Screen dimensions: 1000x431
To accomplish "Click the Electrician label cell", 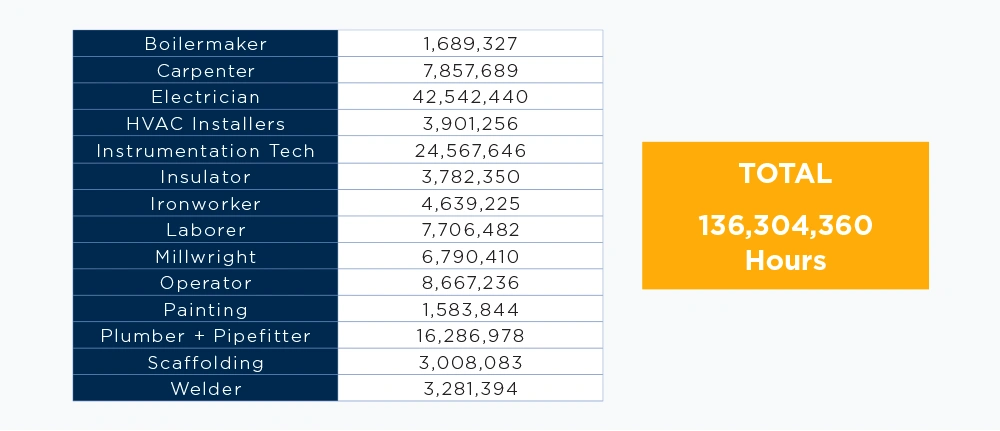I will click(205, 96).
